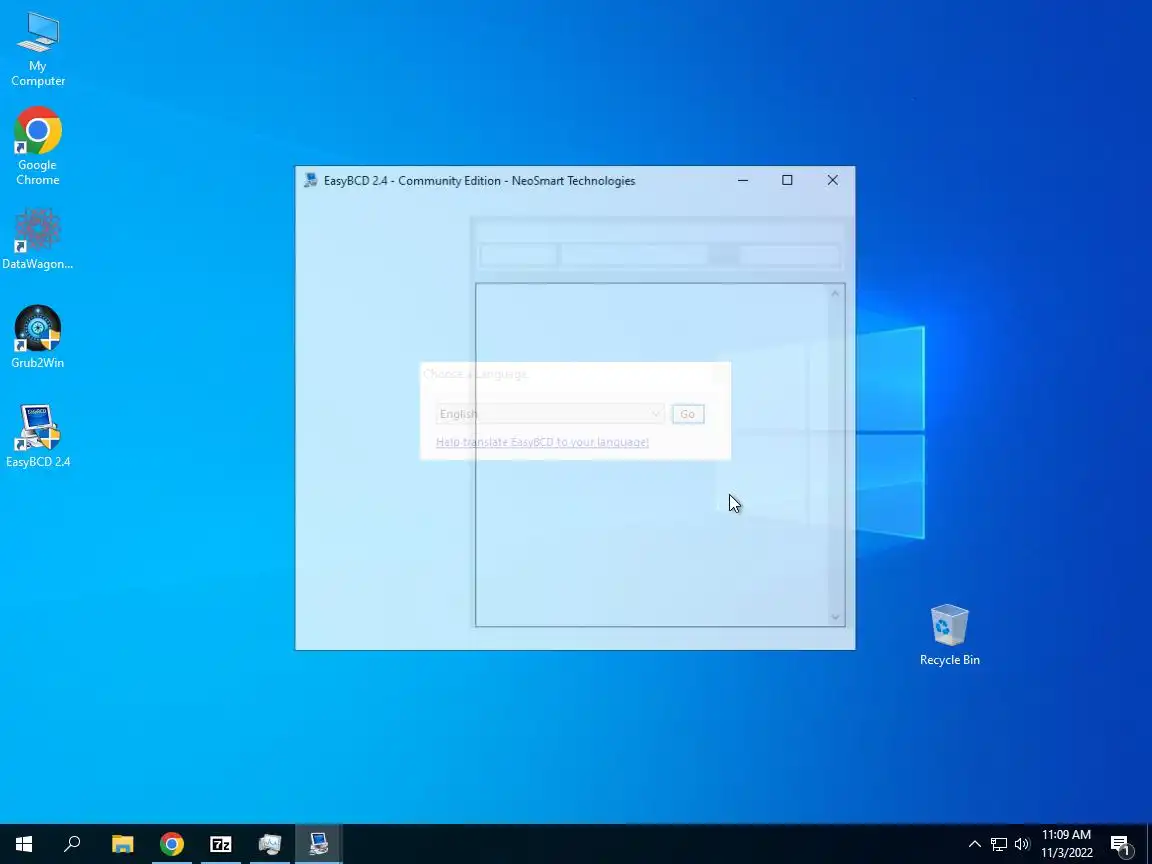Select the EasyBCD taskbar button
The image size is (1152, 864).
[319, 844]
